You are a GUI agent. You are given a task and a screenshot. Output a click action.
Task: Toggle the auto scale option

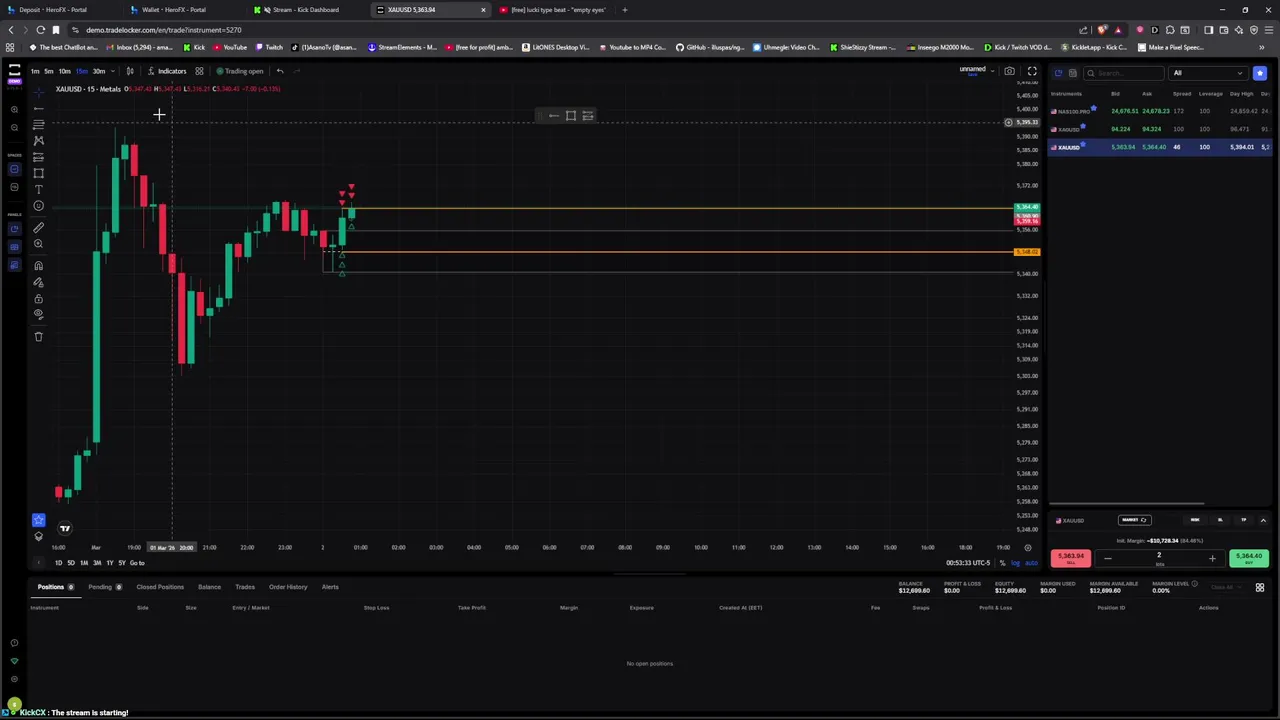(x=1031, y=563)
